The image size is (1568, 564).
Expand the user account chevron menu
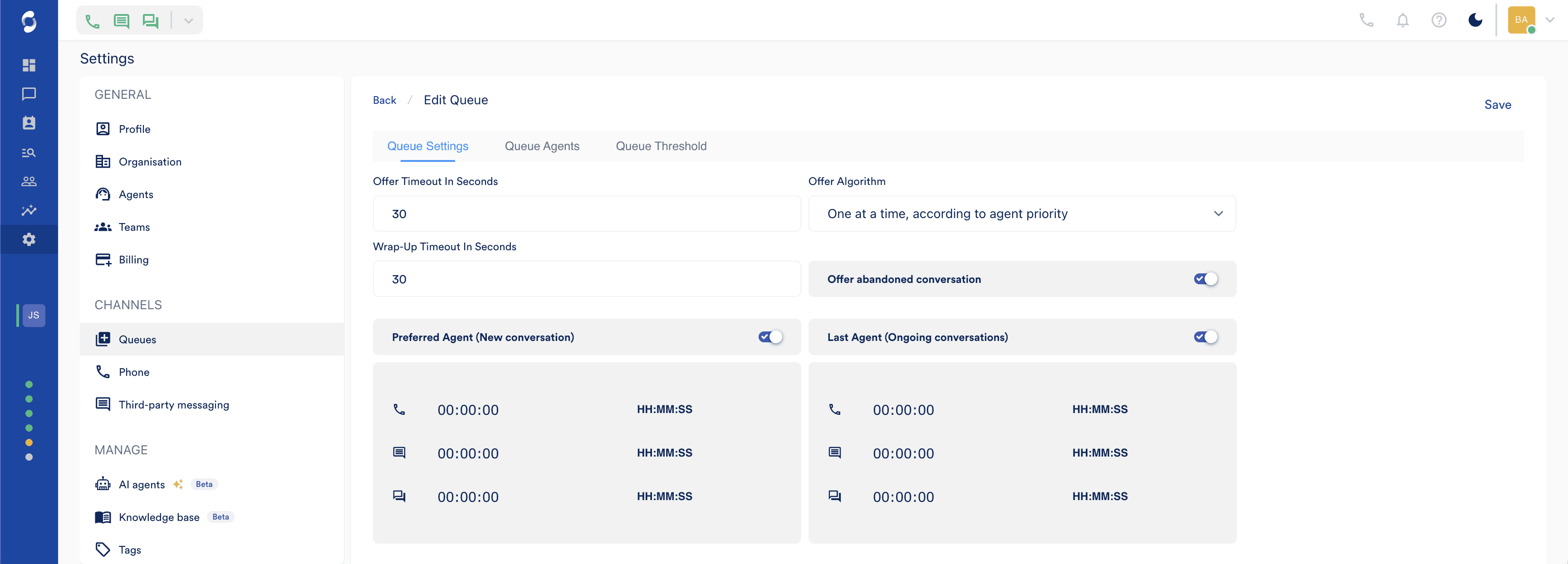pyautogui.click(x=1550, y=20)
